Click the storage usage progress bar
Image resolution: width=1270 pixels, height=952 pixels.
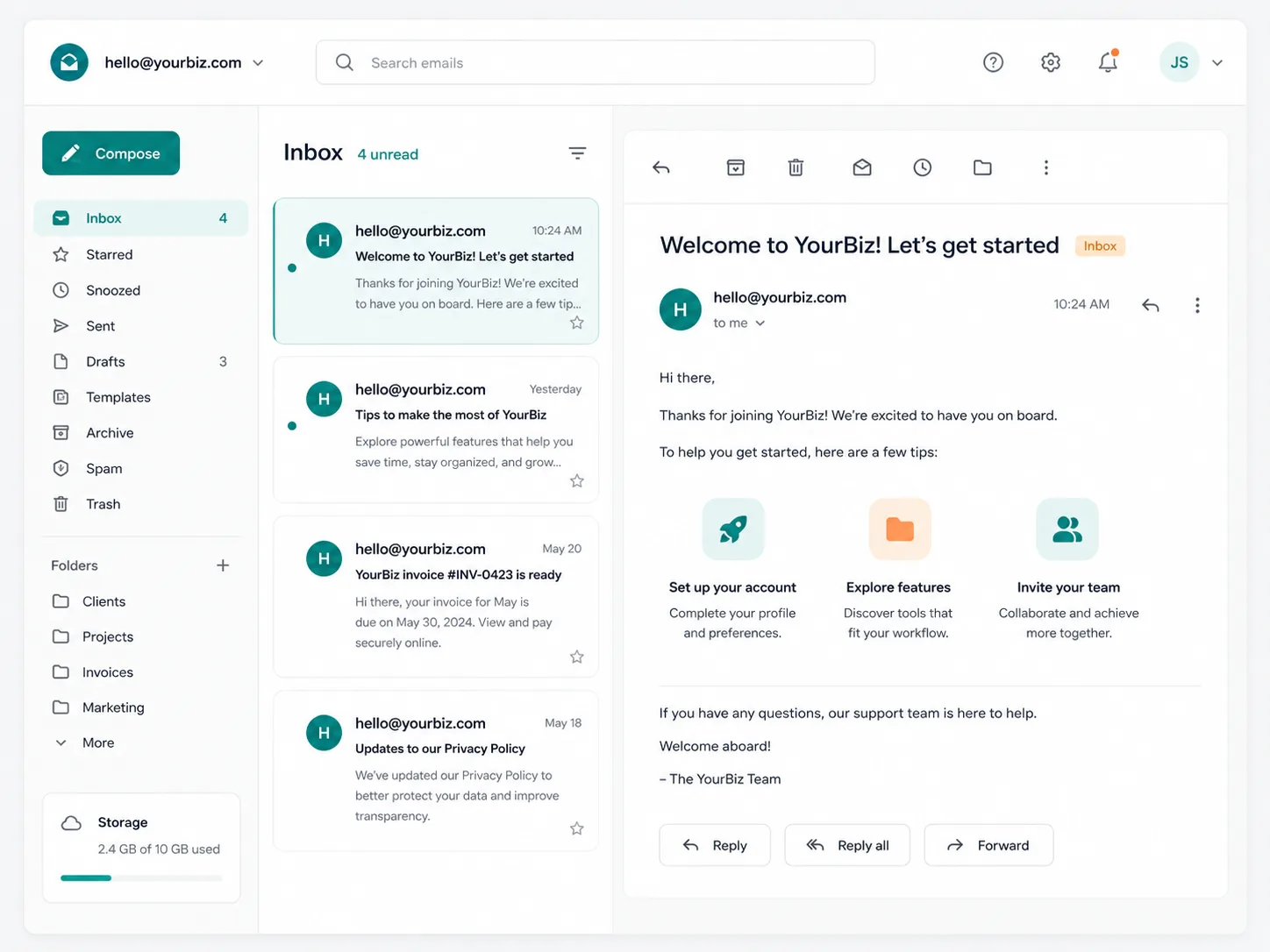click(141, 877)
